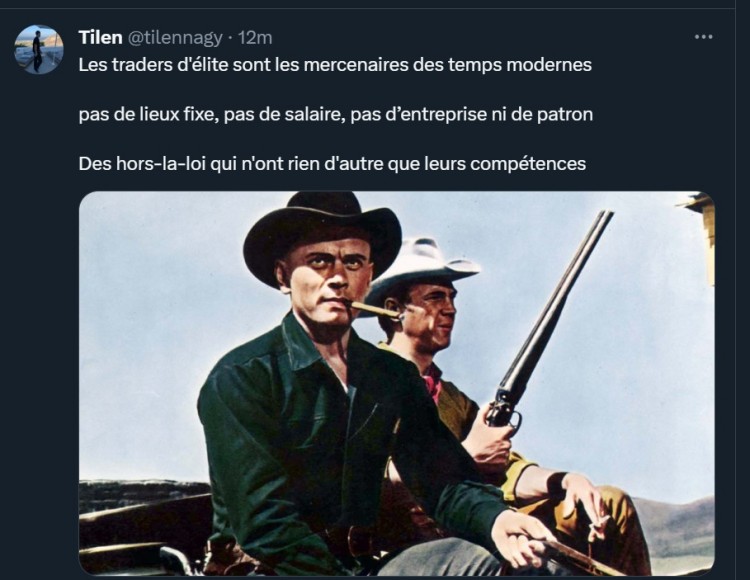Click the line starting 'pas de lieux fixe'
The height and width of the screenshot is (580, 750).
coord(335,115)
